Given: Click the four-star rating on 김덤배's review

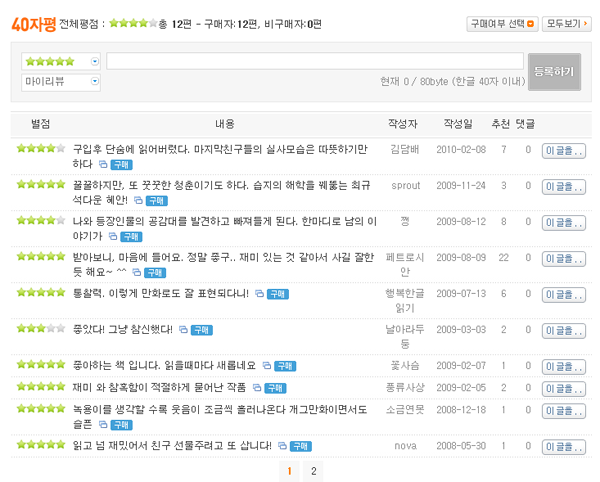Looking at the screenshot, I should tap(41, 148).
